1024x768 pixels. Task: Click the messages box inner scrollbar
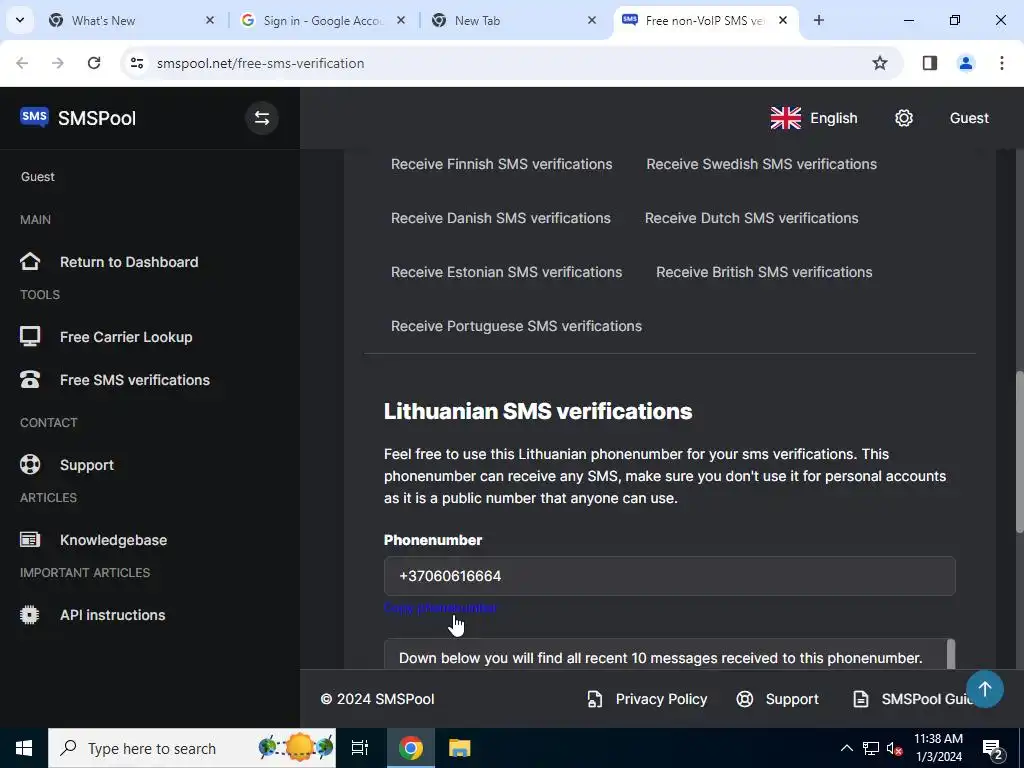(x=951, y=654)
